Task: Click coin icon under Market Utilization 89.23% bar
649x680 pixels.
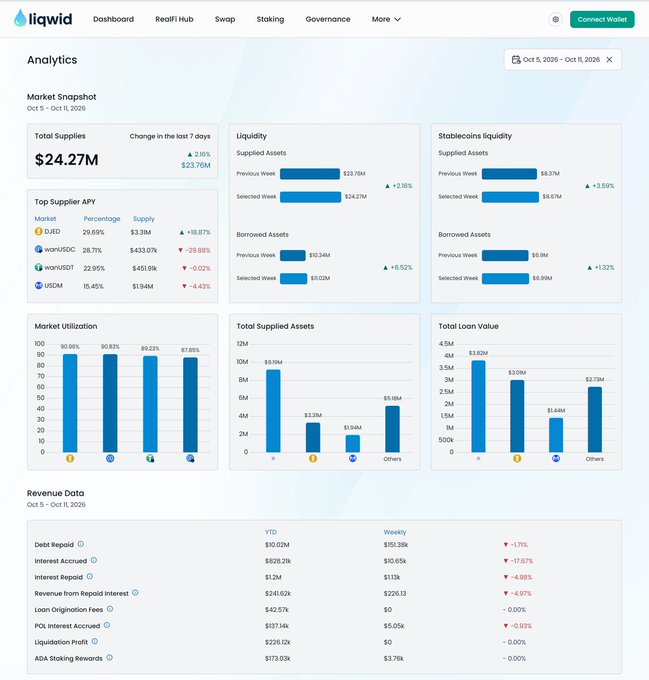Action: 150,458
